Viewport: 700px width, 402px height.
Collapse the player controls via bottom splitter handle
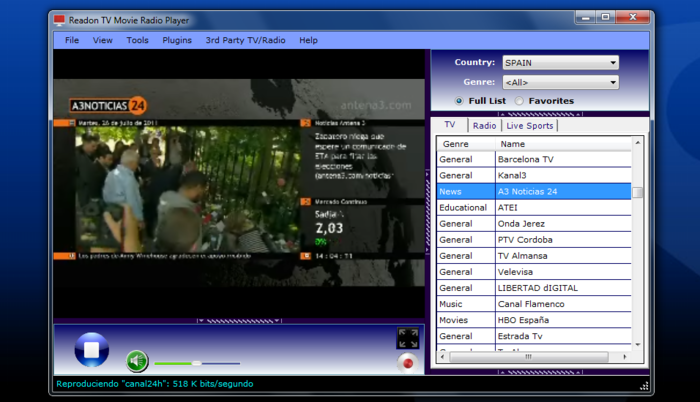(239, 321)
